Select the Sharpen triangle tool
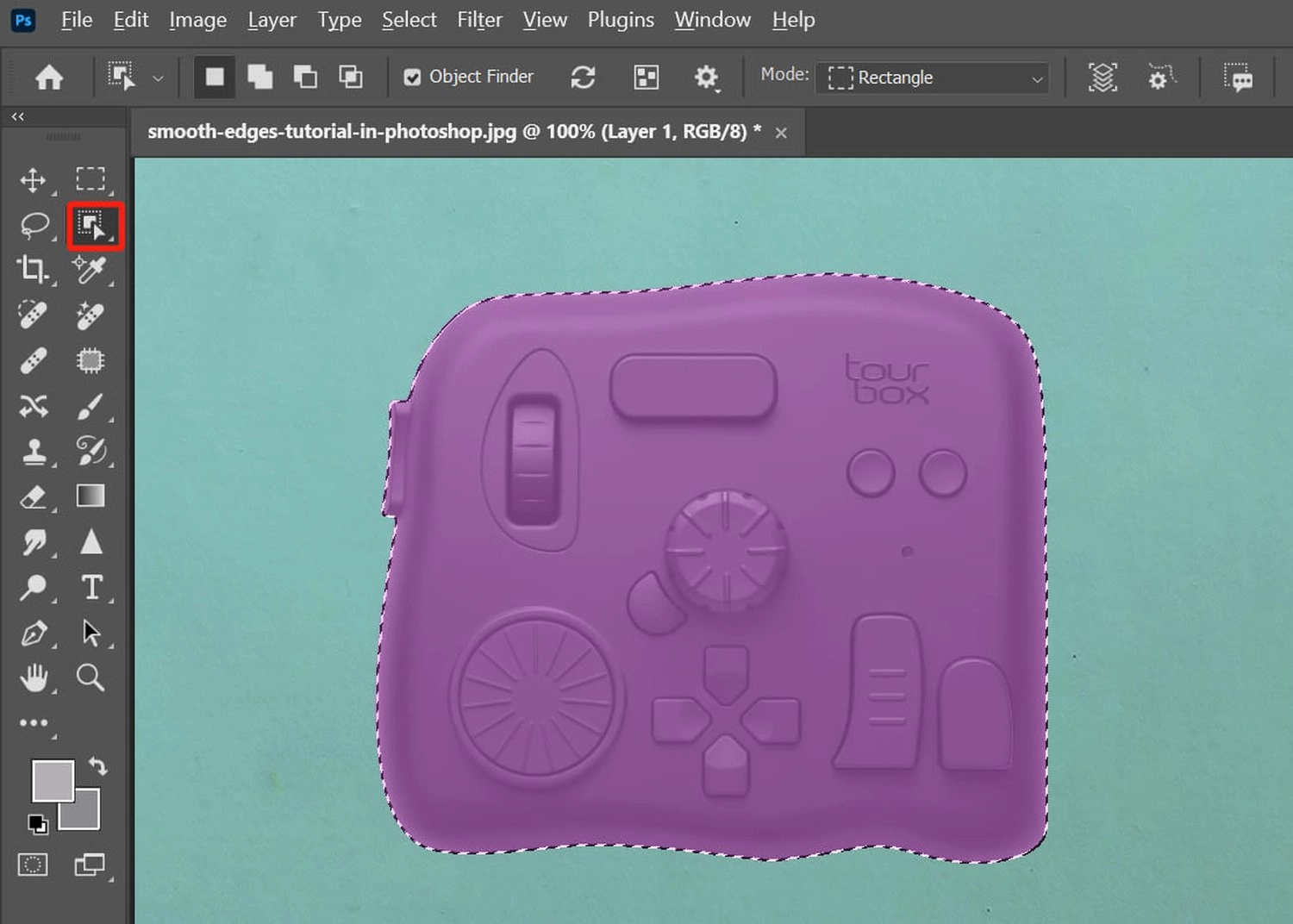 [x=91, y=542]
